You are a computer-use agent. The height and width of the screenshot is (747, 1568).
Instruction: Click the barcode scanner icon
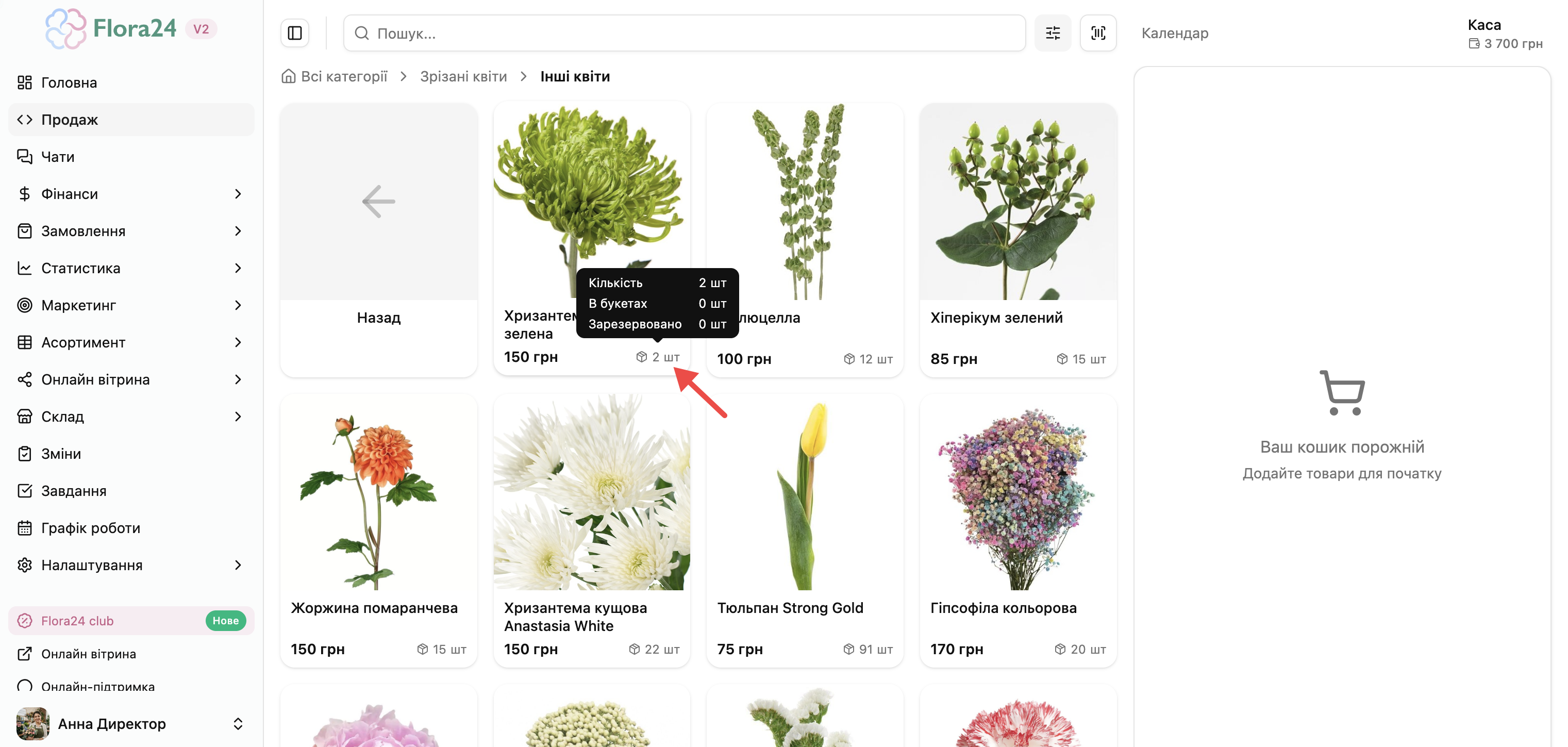pos(1097,33)
